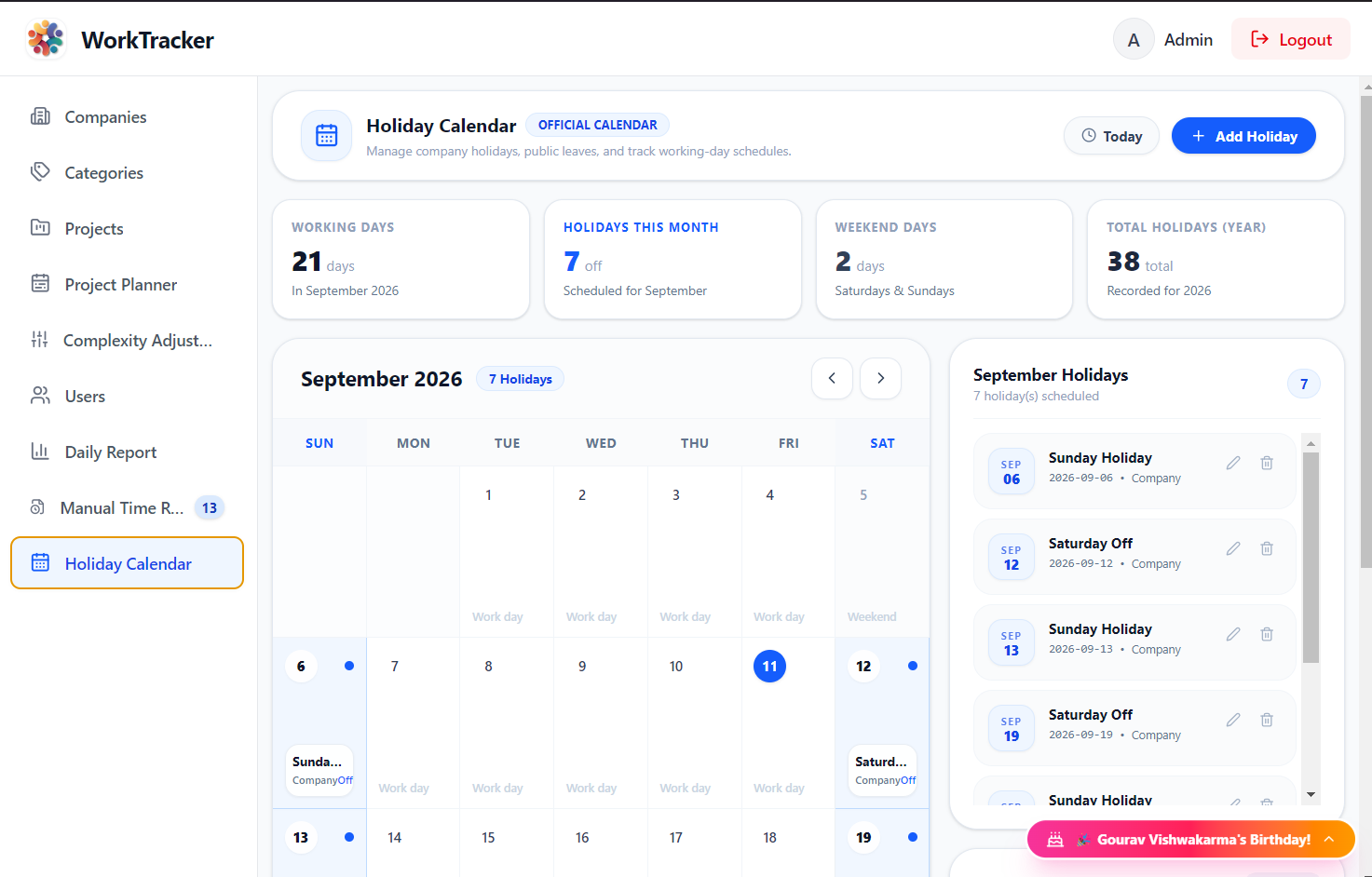Open the Projects page

click(127, 228)
